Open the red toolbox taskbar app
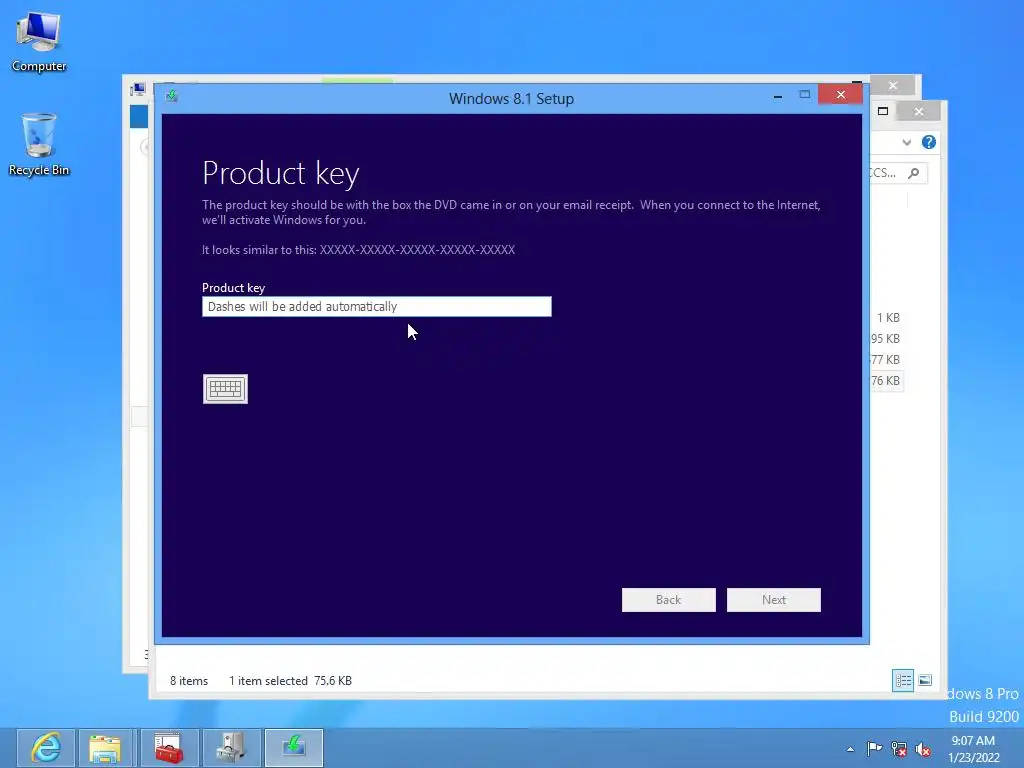Image resolution: width=1024 pixels, height=768 pixels. click(168, 747)
